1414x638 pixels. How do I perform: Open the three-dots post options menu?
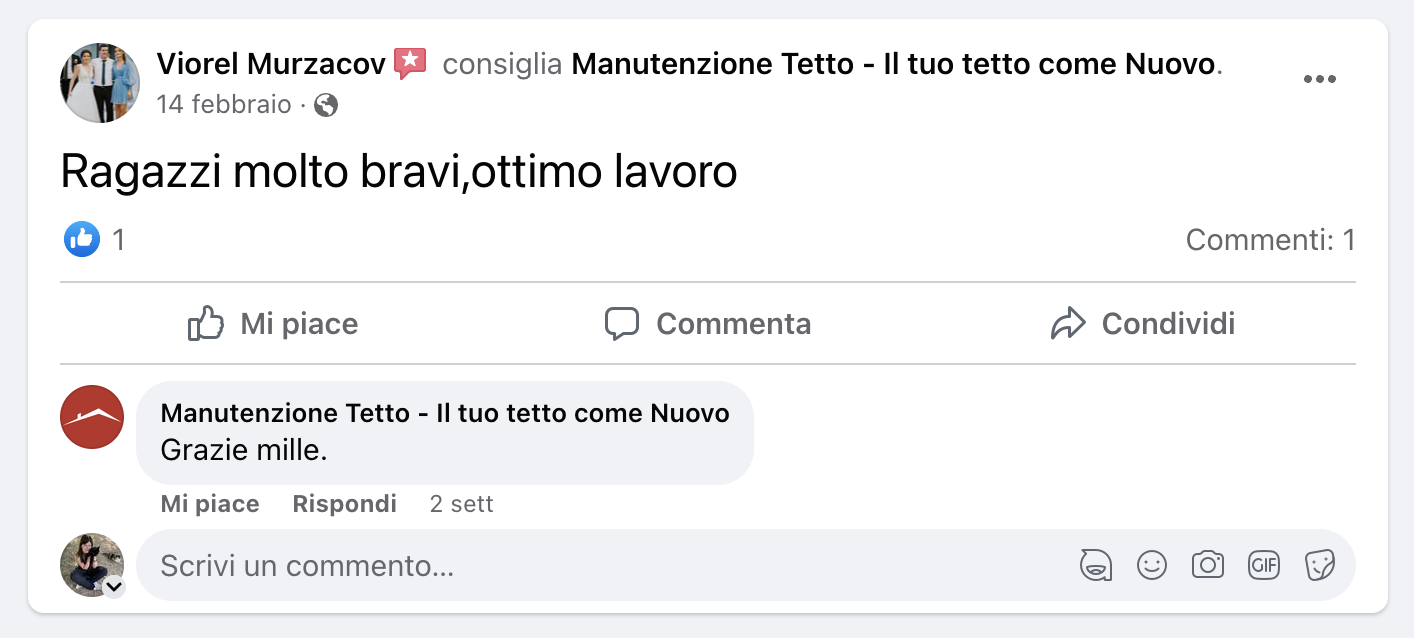pos(1319,80)
